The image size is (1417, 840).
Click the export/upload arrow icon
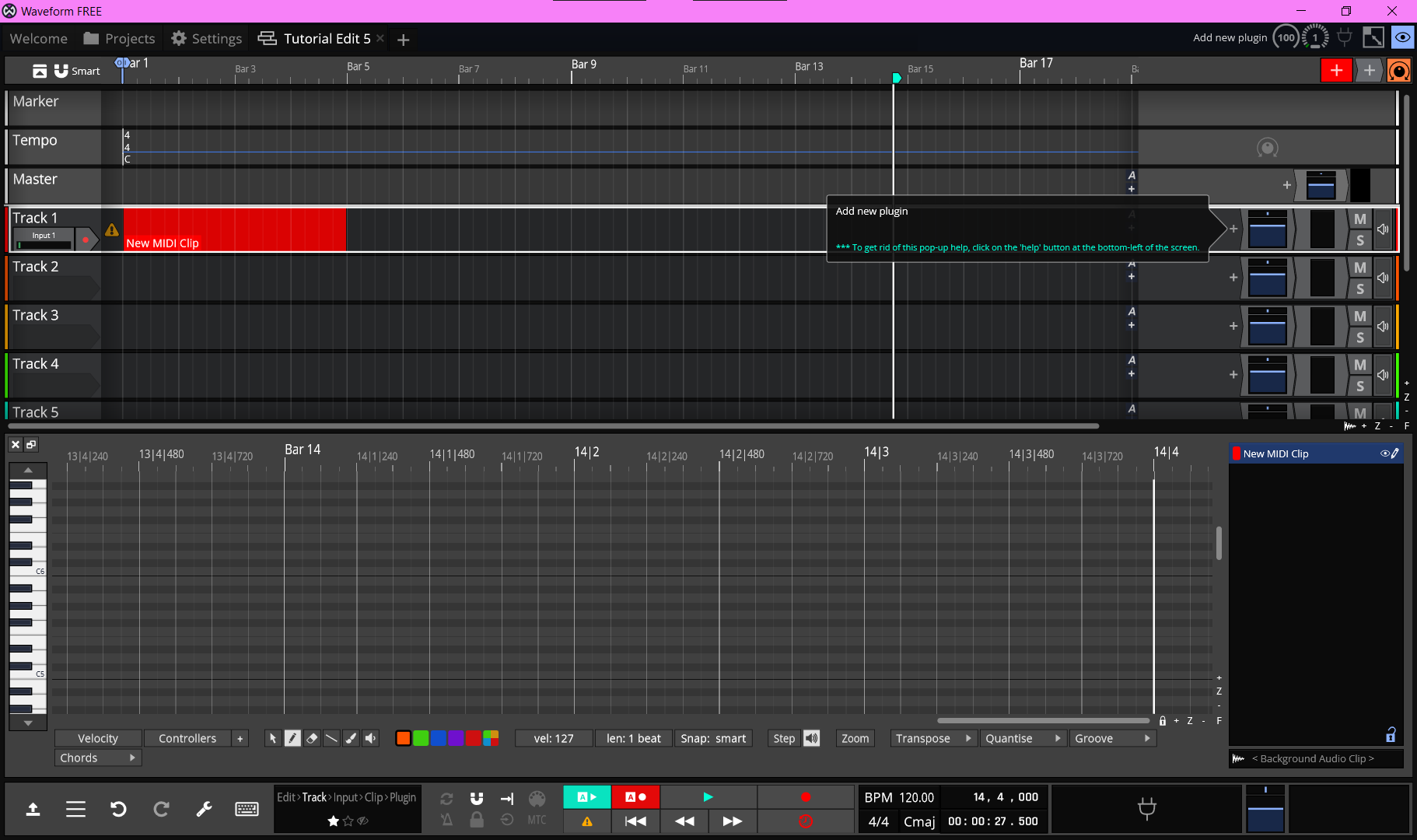pos(33,809)
